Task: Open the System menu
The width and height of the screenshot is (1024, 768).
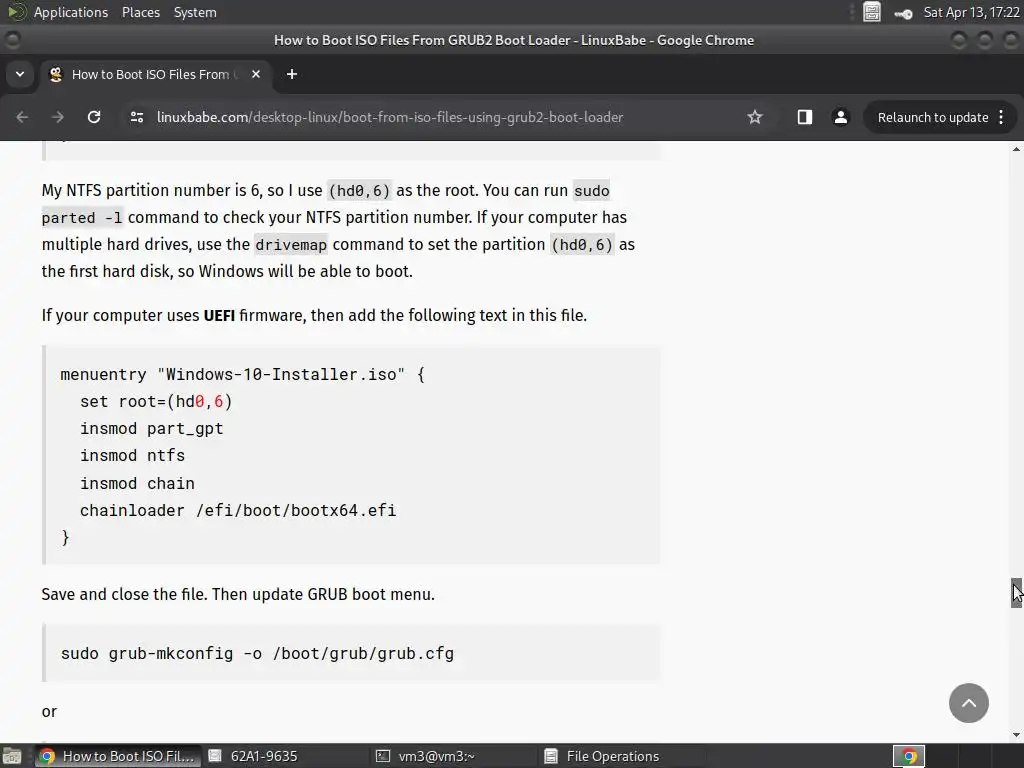Action: tap(195, 12)
